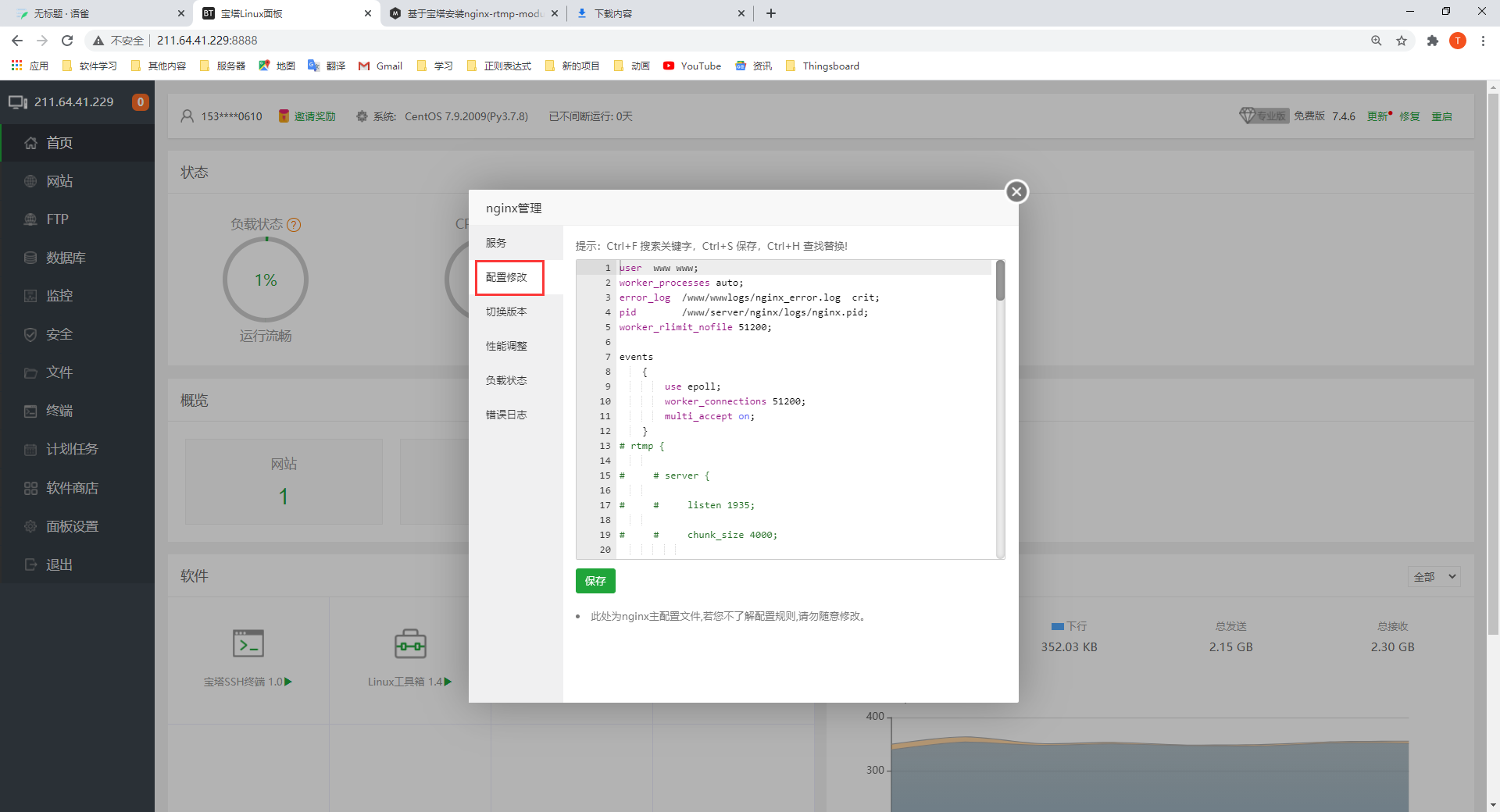
Task: Bookmark this page with star icon
Action: click(1402, 41)
